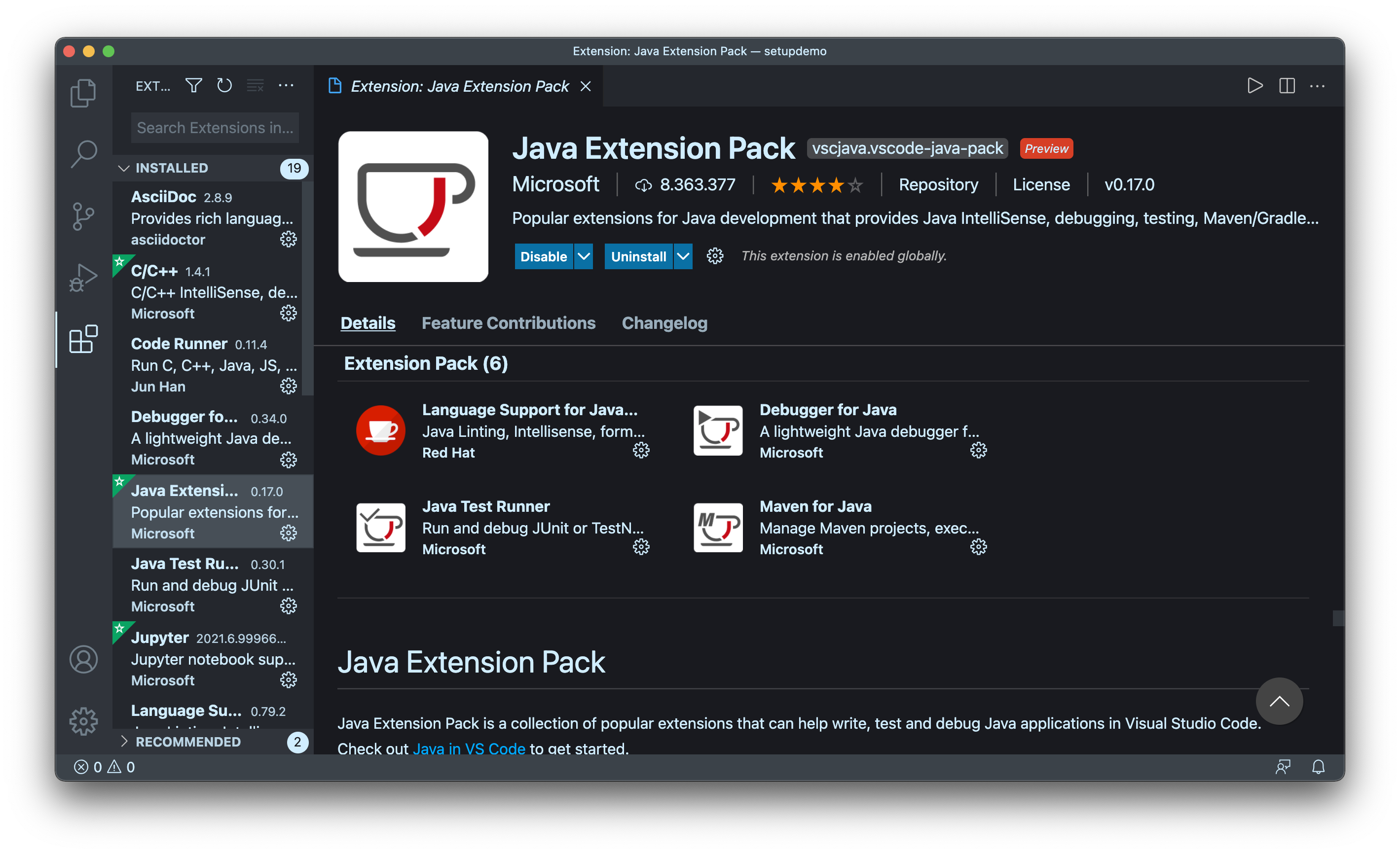Image resolution: width=1400 pixels, height=854 pixels.
Task: Open manage gear for AsciiDoc extension
Action: (x=288, y=239)
